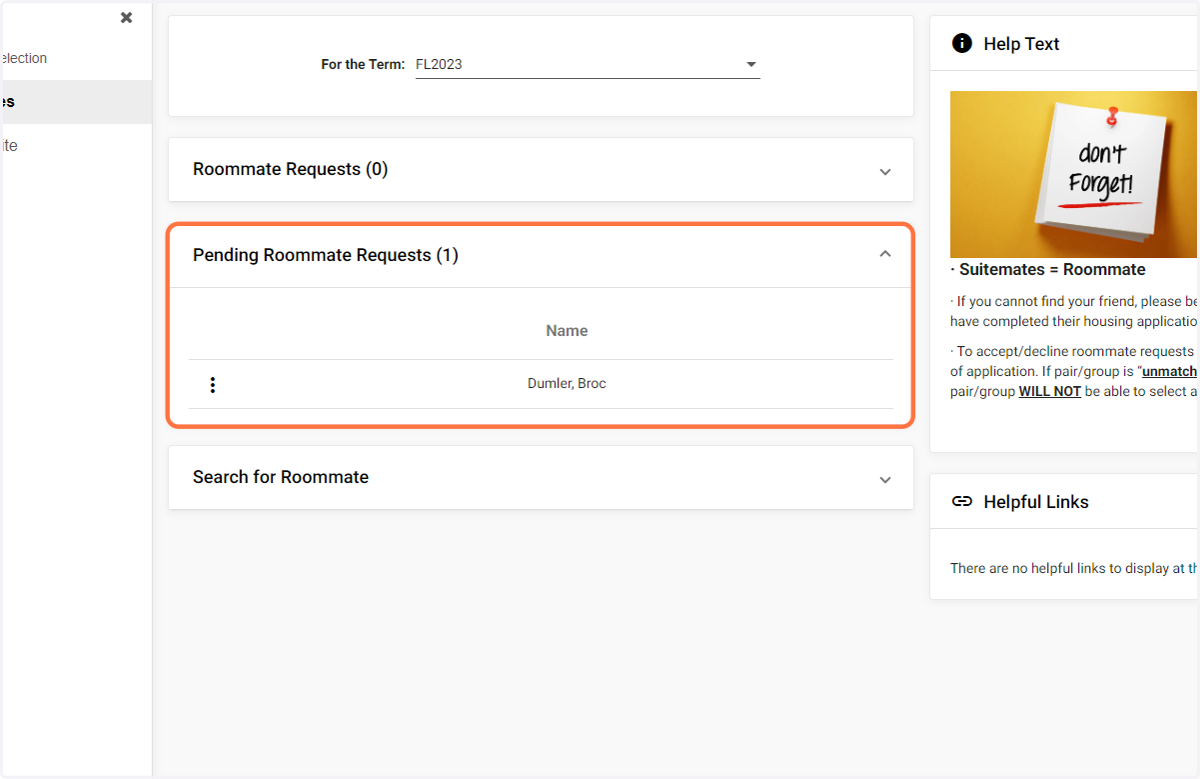The width and height of the screenshot is (1200, 779).
Task: Click the Help Text panel title
Action: coord(1021,44)
